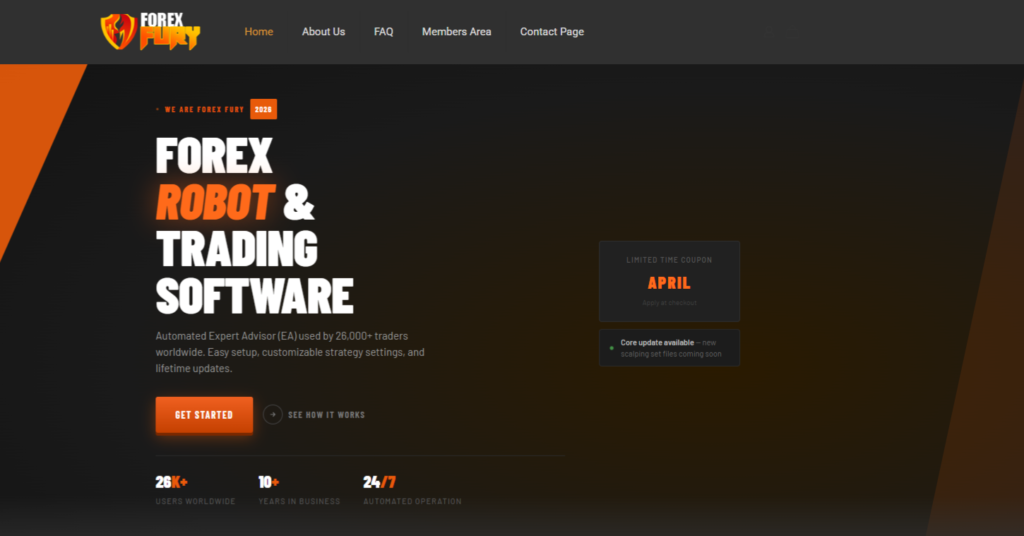This screenshot has height=536, width=1024.
Task: Navigate to Members Area
Action: point(456,31)
